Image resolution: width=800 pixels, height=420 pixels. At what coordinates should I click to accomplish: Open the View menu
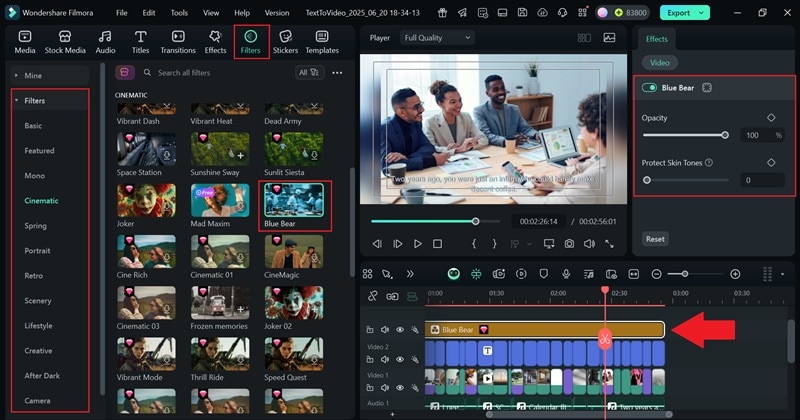tap(211, 13)
